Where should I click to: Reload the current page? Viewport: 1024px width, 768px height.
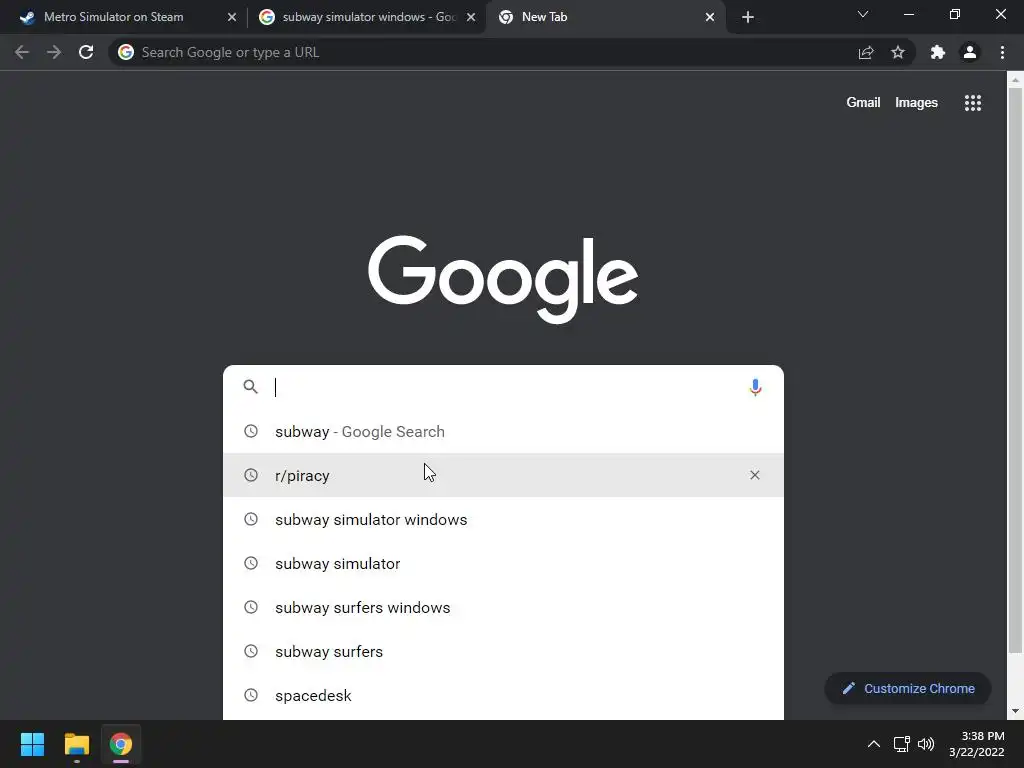click(x=86, y=52)
